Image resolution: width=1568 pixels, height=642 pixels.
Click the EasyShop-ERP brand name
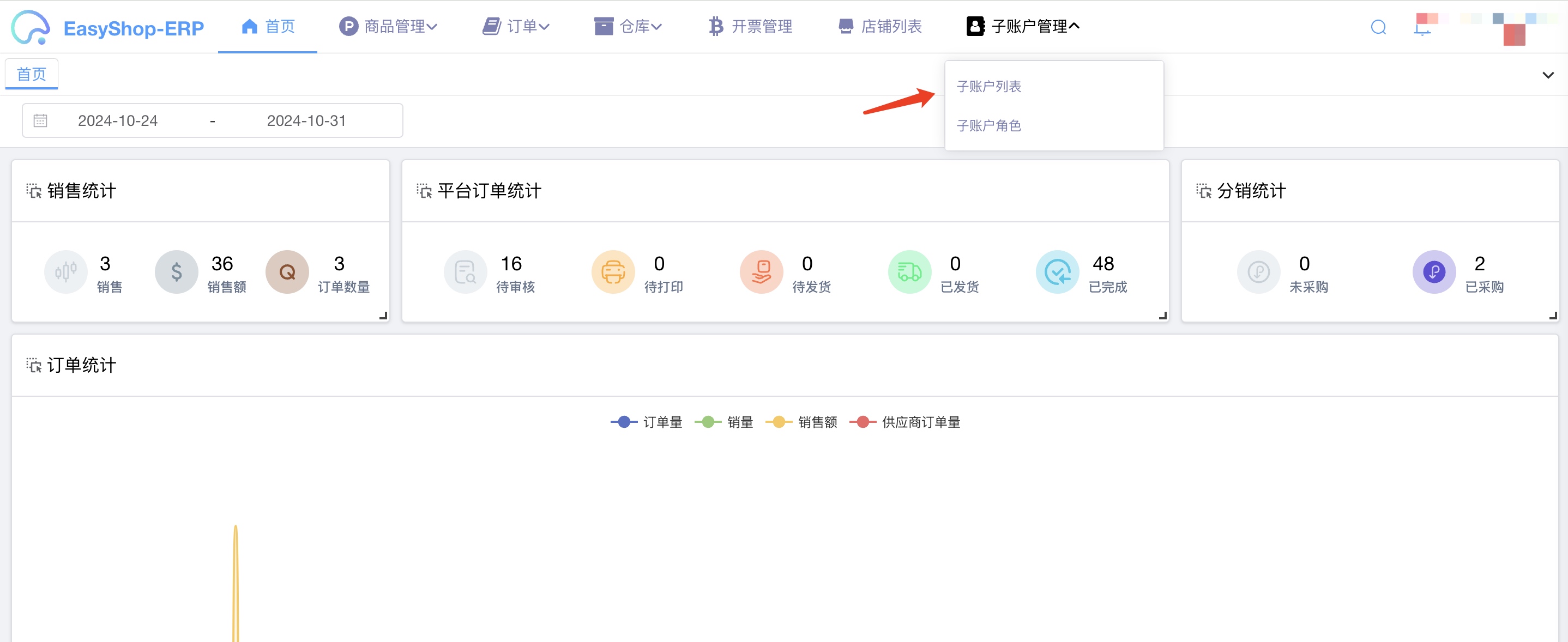[134, 28]
